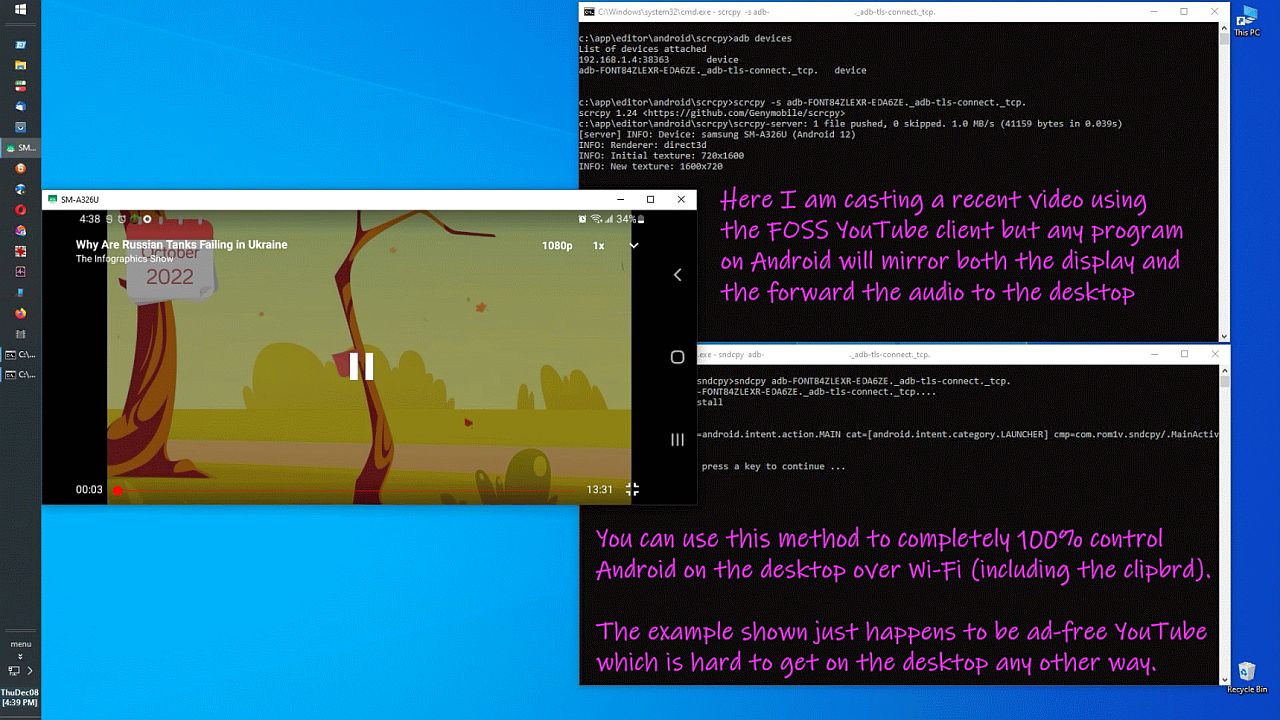
Task: Click the scrcpy cmd.exe title bar icon
Action: (x=589, y=12)
